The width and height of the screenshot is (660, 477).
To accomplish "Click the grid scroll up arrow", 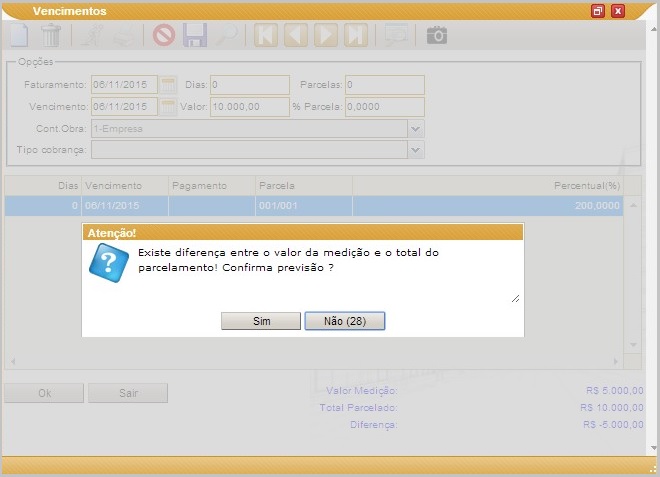I will click(633, 205).
